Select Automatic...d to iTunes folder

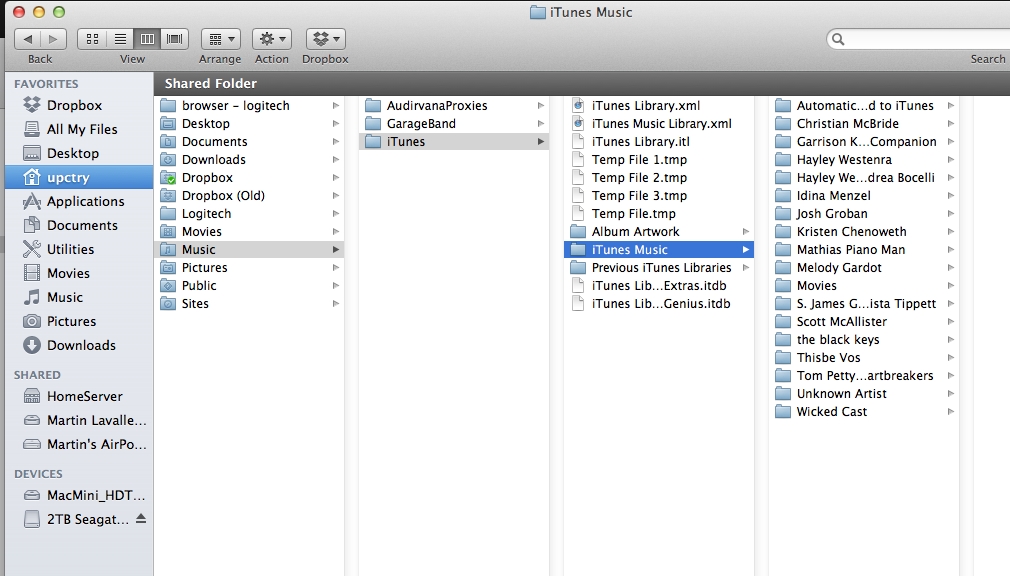(863, 106)
